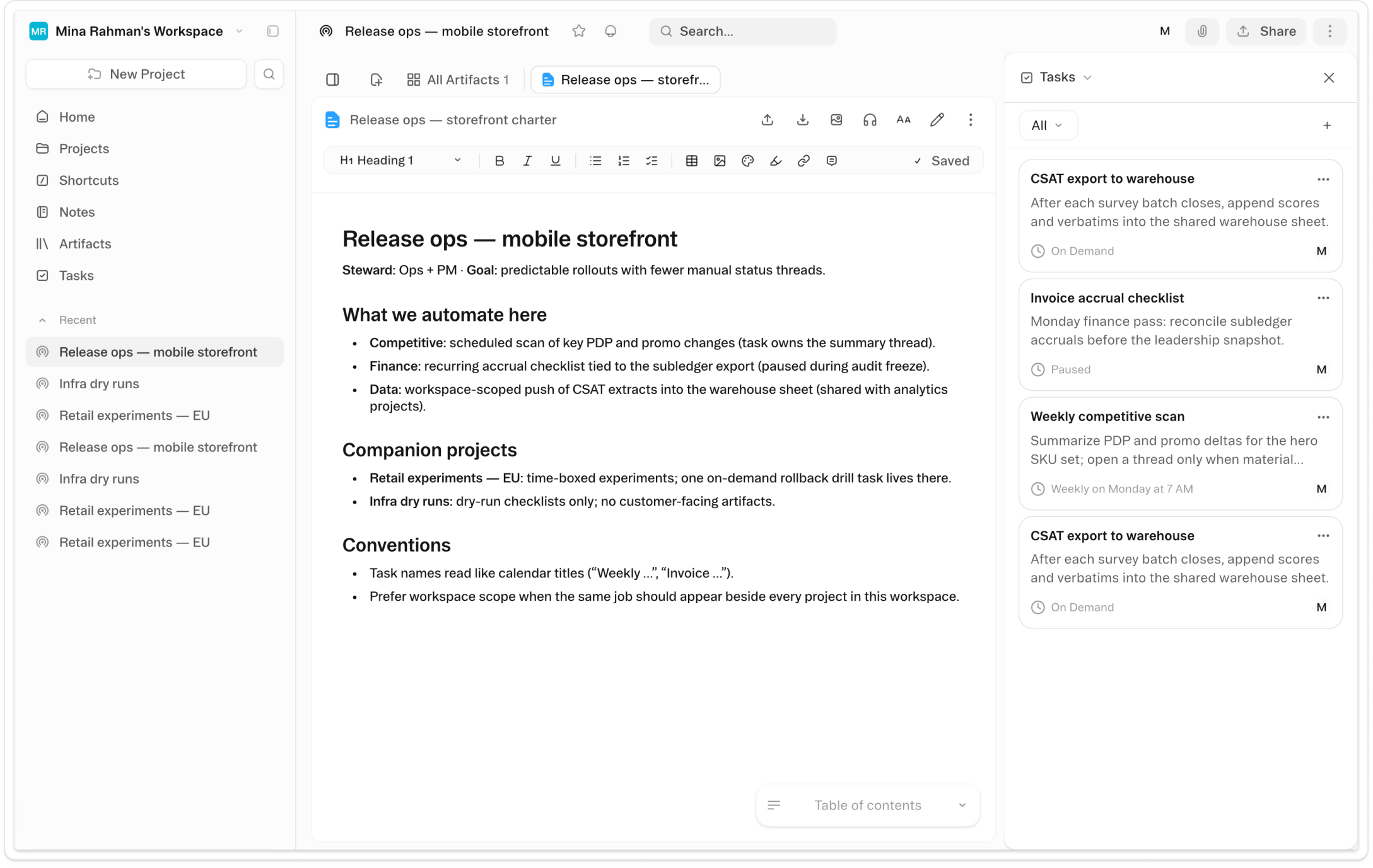
Task: Click the highlighter marker icon
Action: (x=776, y=161)
